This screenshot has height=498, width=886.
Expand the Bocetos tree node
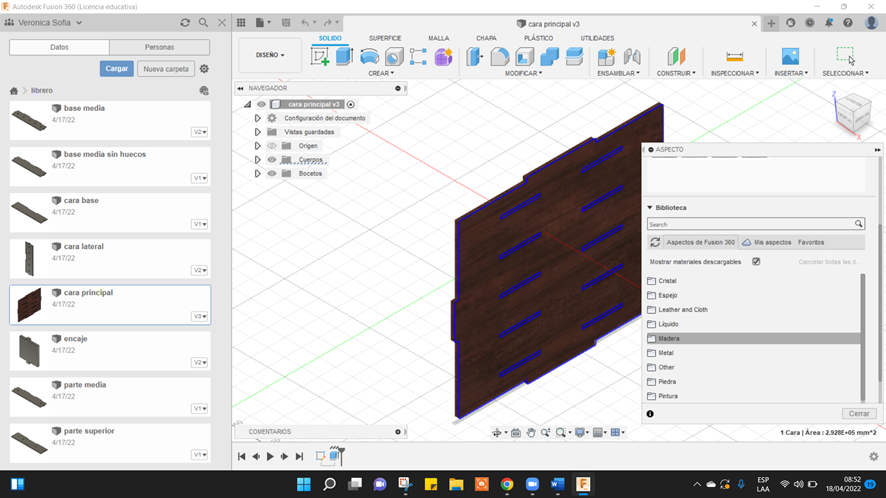258,174
